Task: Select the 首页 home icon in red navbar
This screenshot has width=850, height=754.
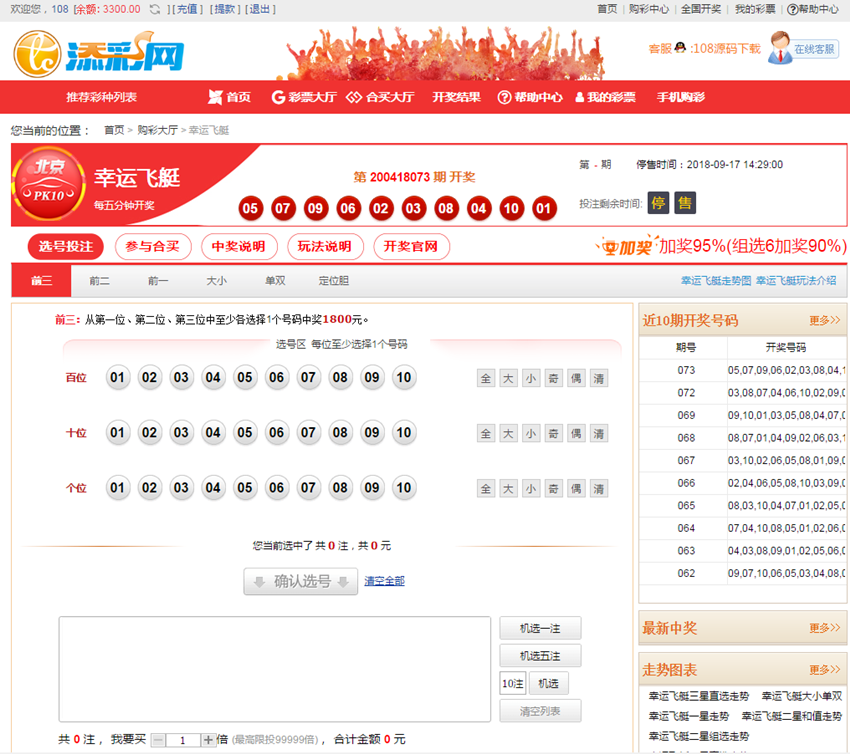Action: (x=218, y=96)
